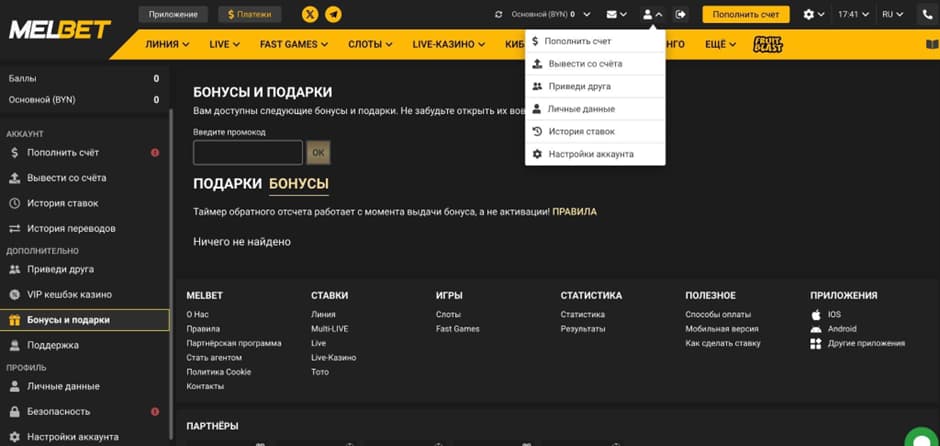The height and width of the screenshot is (446, 940).
Task: Open Настройки аккаунта in the left sidebar
Action: pyautogui.click(x=85, y=437)
